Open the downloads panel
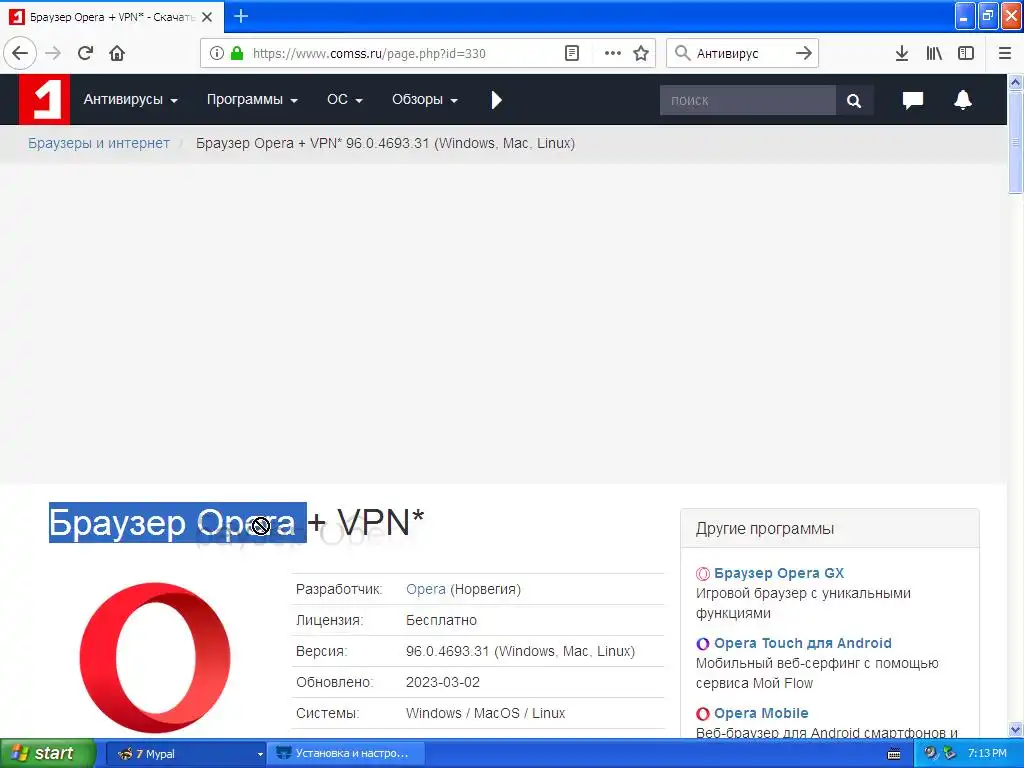Image resolution: width=1024 pixels, height=768 pixels. [902, 53]
